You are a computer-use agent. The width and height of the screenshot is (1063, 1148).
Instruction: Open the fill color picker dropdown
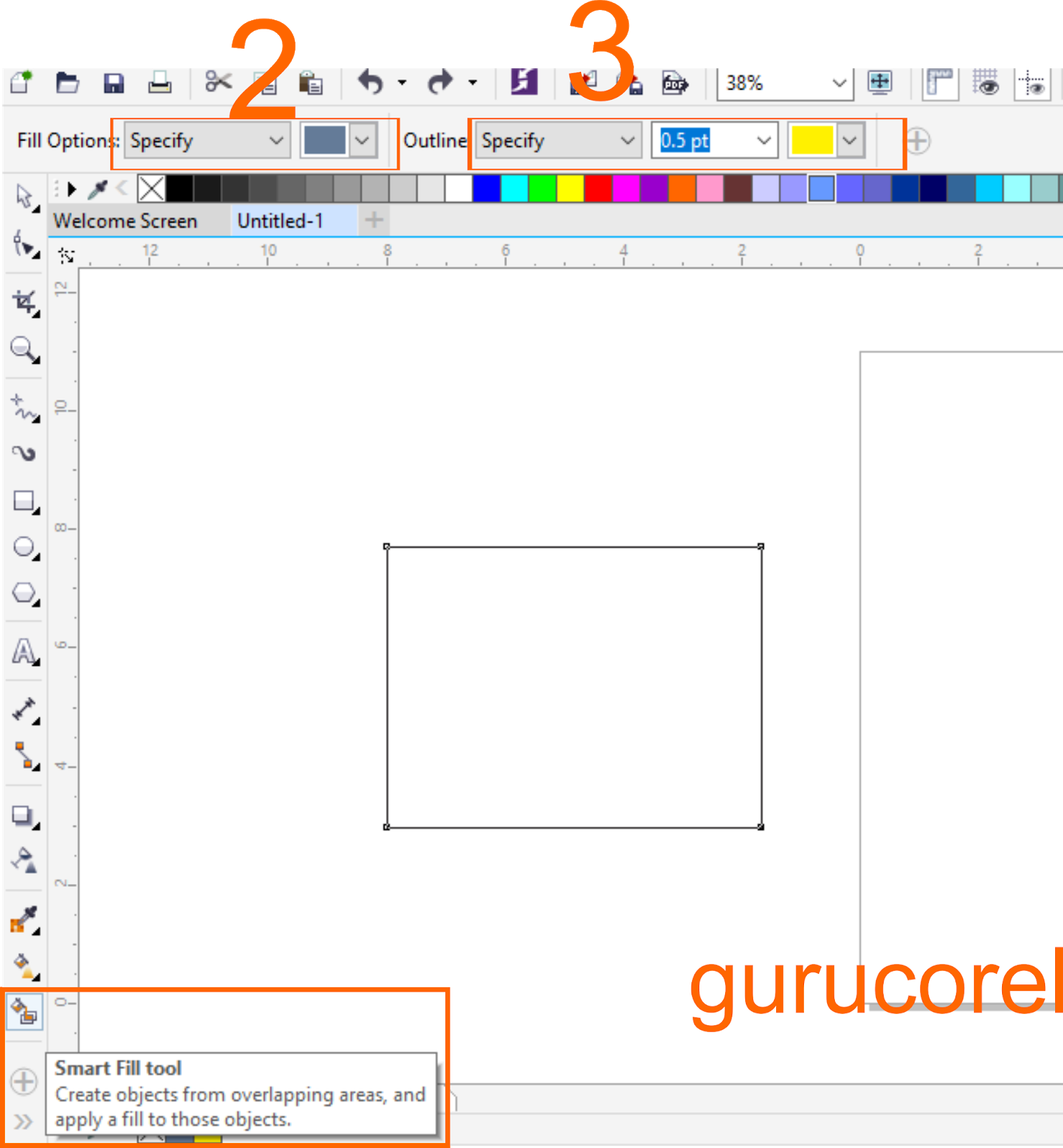(x=362, y=141)
